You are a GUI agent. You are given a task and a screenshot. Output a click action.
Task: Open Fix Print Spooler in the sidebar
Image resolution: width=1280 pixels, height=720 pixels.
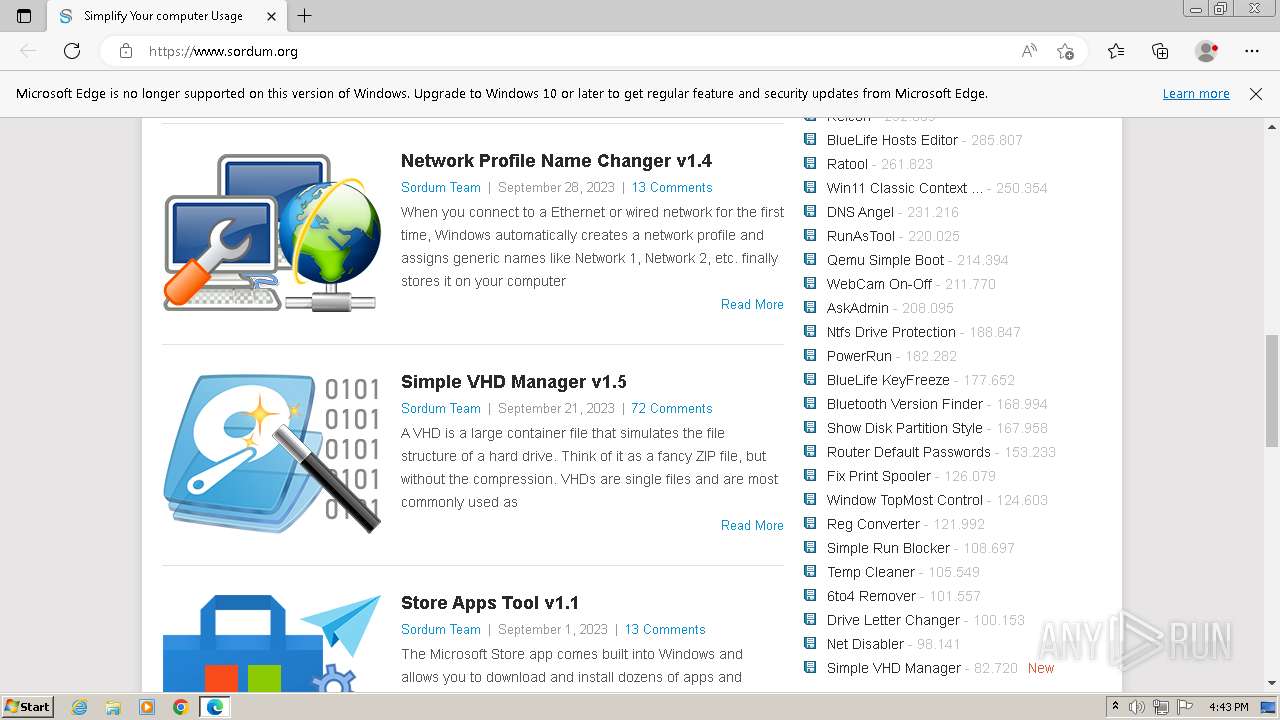[x=879, y=476]
